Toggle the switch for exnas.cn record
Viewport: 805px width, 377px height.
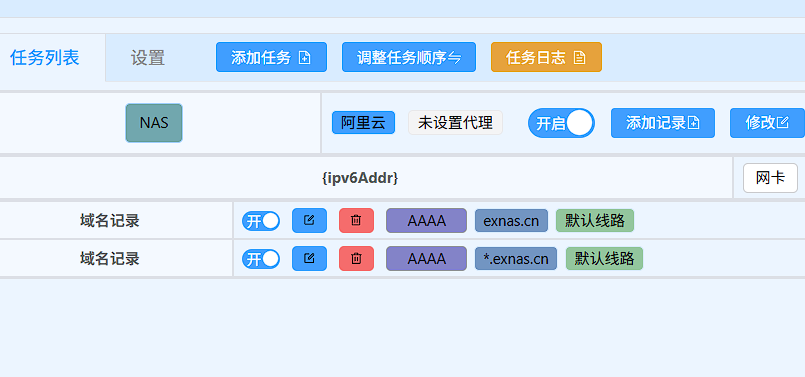tap(261, 221)
